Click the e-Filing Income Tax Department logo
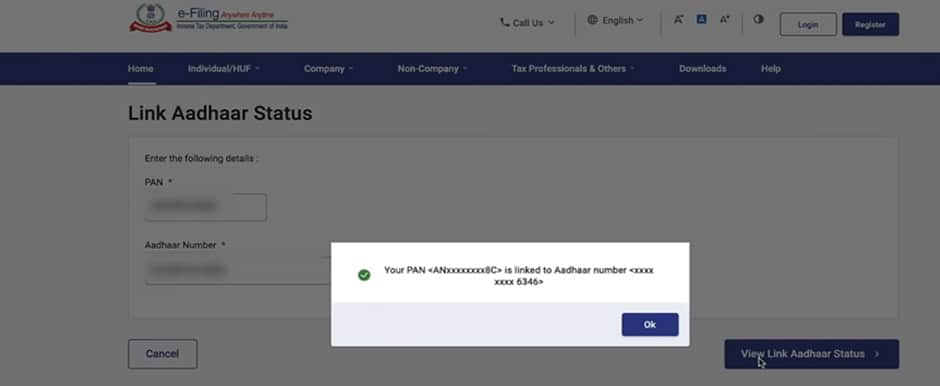 (x=208, y=19)
